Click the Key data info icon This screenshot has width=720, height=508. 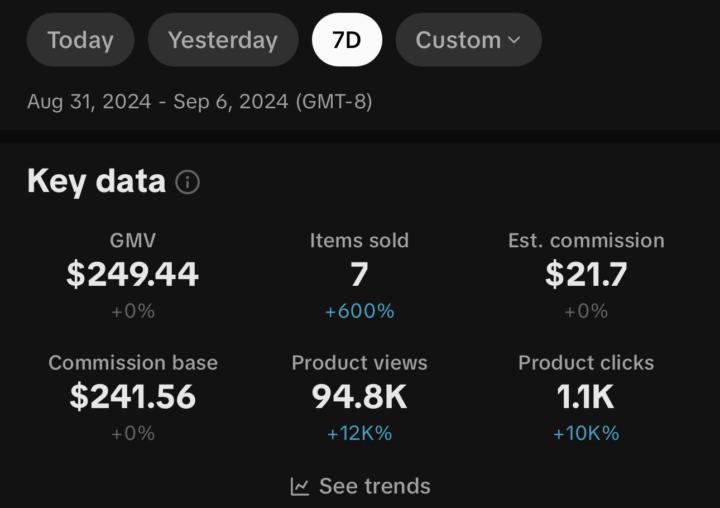(x=187, y=182)
